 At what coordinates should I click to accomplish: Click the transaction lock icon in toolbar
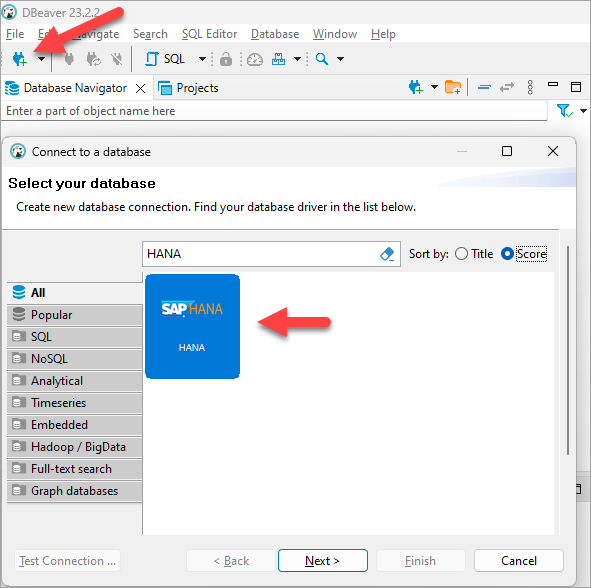(x=226, y=59)
